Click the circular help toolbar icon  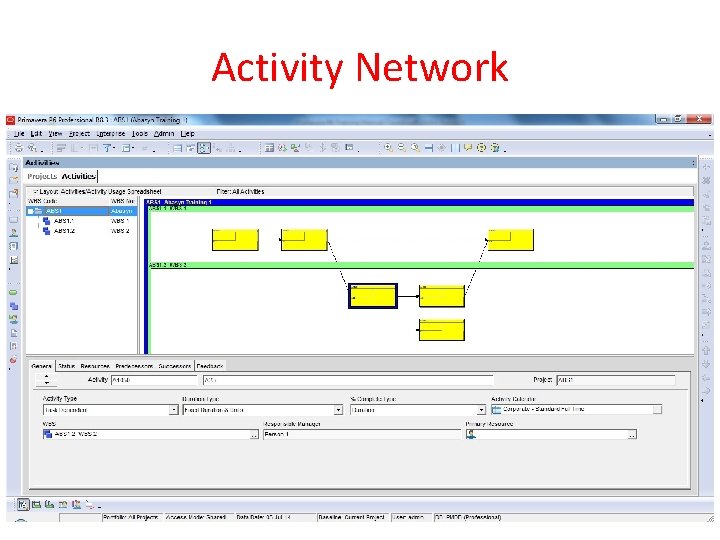(x=481, y=147)
